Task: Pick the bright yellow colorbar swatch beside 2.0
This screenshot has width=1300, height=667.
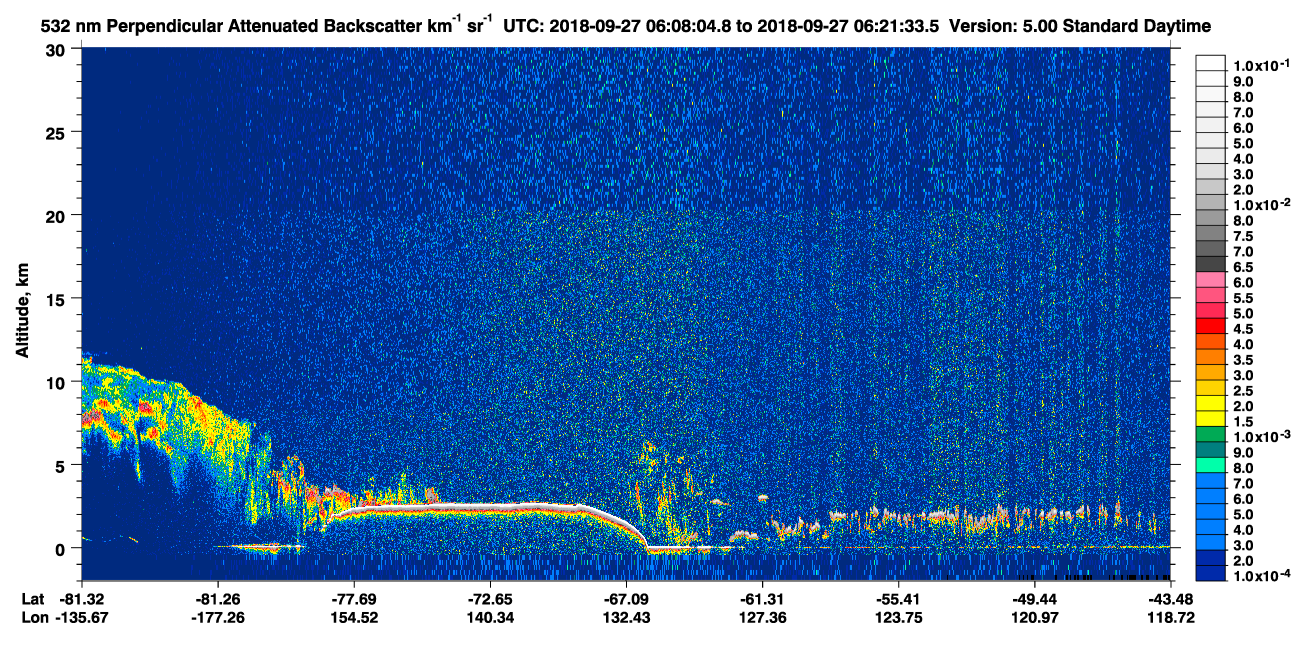Action: [1211, 403]
